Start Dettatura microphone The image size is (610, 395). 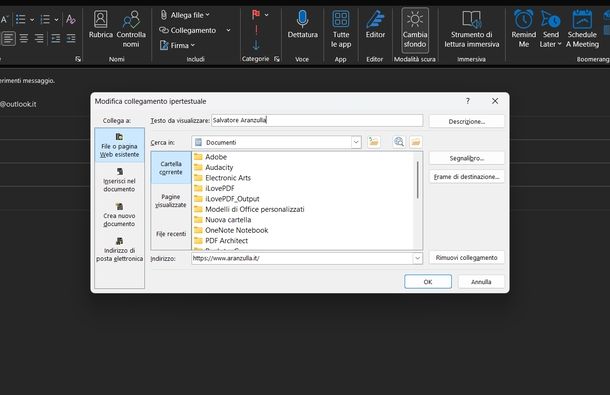(x=302, y=24)
